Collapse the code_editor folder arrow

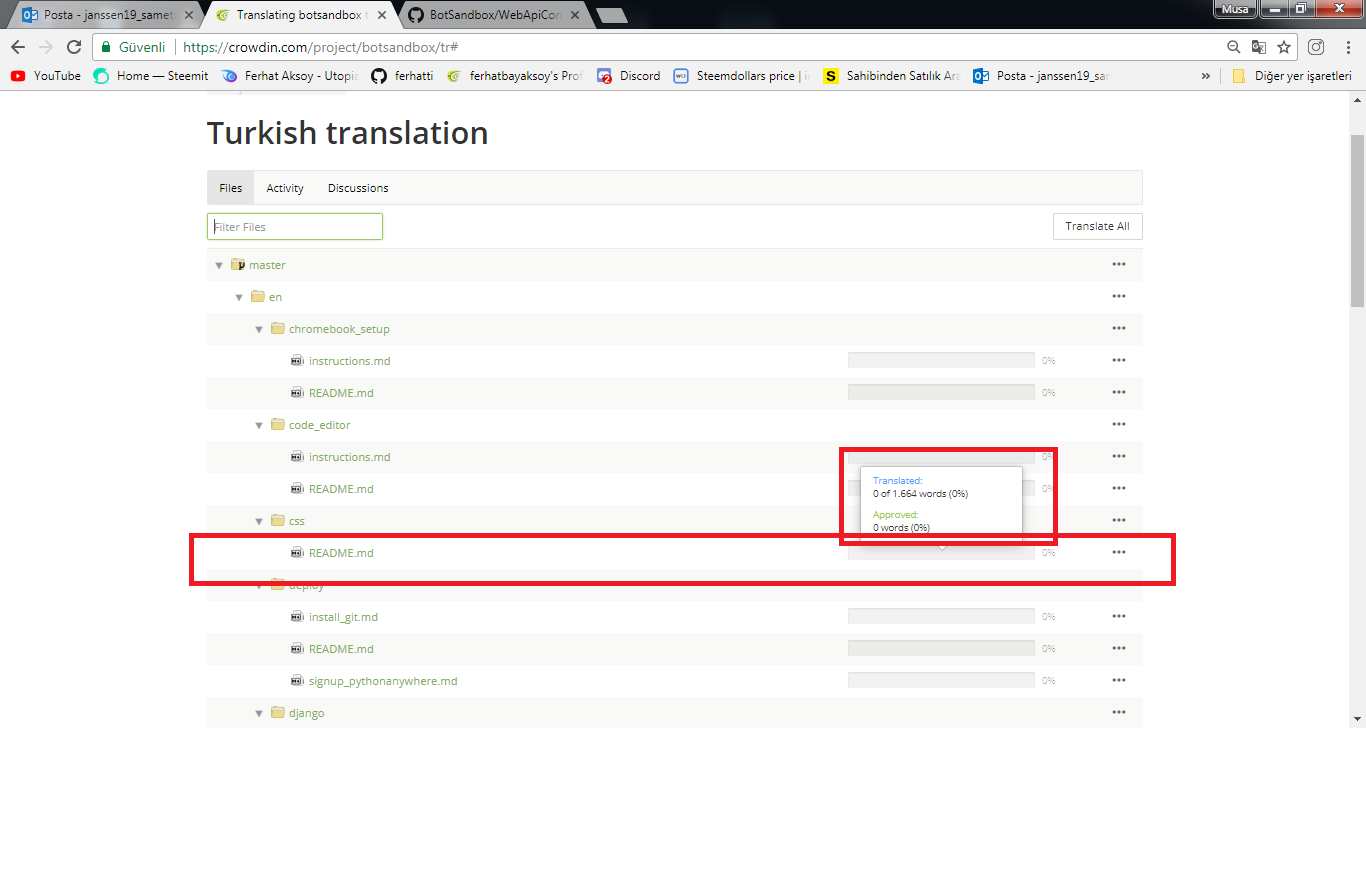coord(259,425)
